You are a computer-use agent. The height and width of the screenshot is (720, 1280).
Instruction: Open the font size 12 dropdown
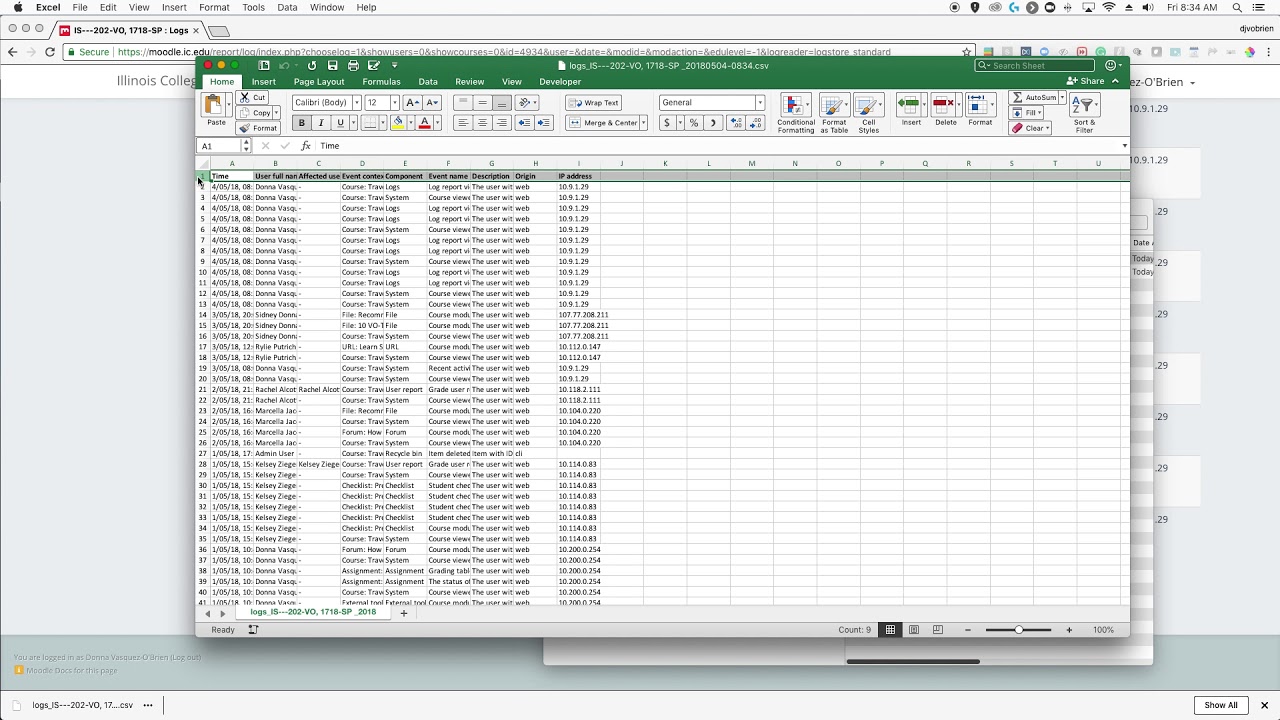(394, 103)
